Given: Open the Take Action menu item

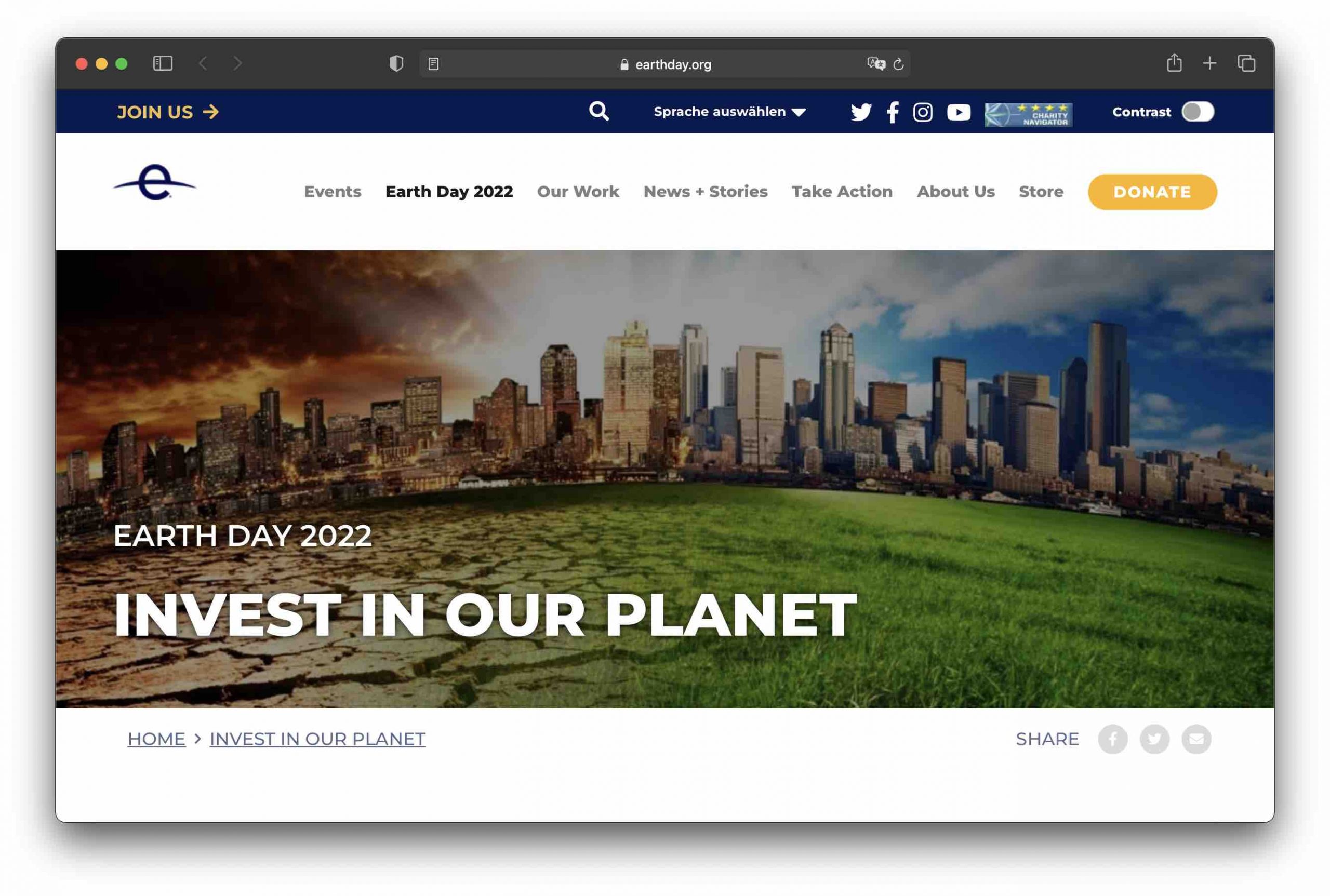Looking at the screenshot, I should (841, 192).
